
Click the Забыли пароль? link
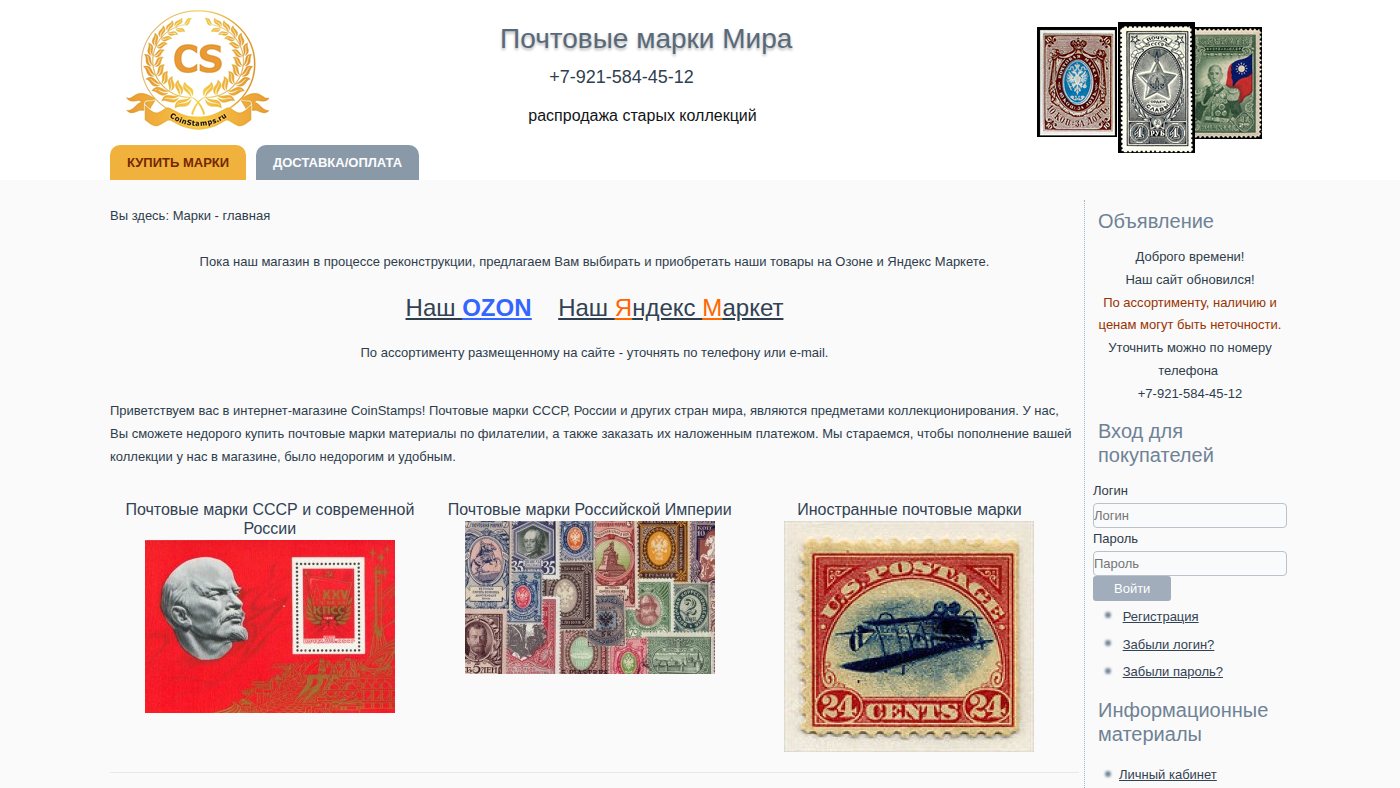[x=1172, y=672]
